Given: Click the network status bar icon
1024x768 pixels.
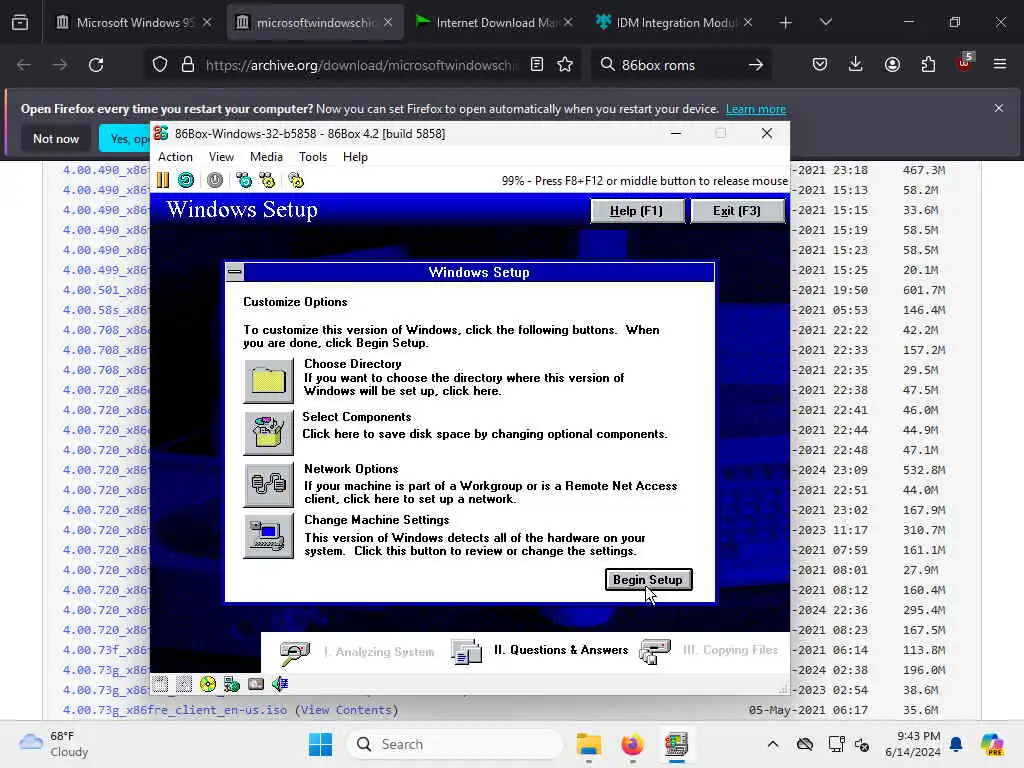Looking at the screenshot, I should 232,684.
